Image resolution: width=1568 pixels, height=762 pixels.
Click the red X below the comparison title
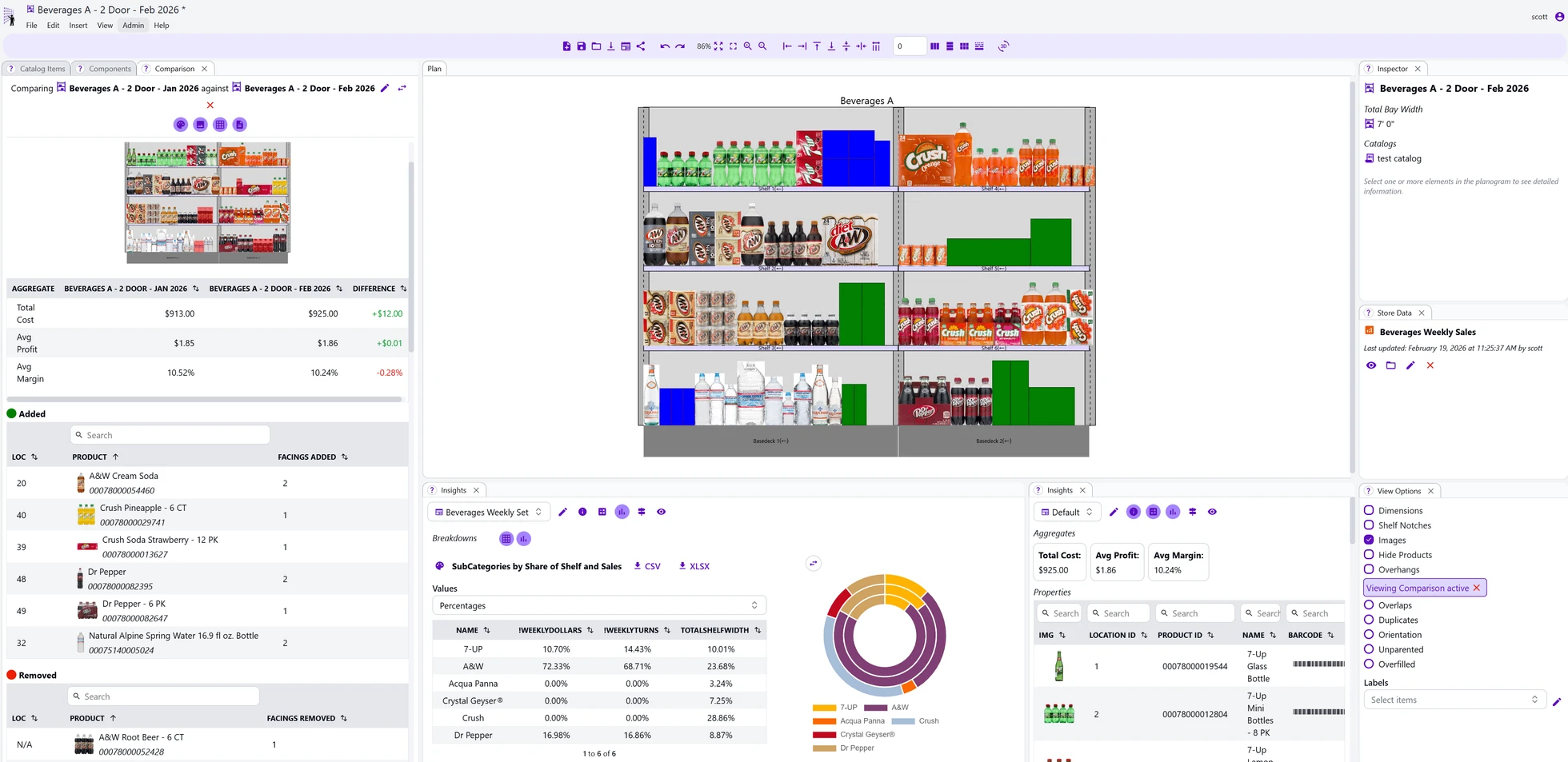point(210,105)
